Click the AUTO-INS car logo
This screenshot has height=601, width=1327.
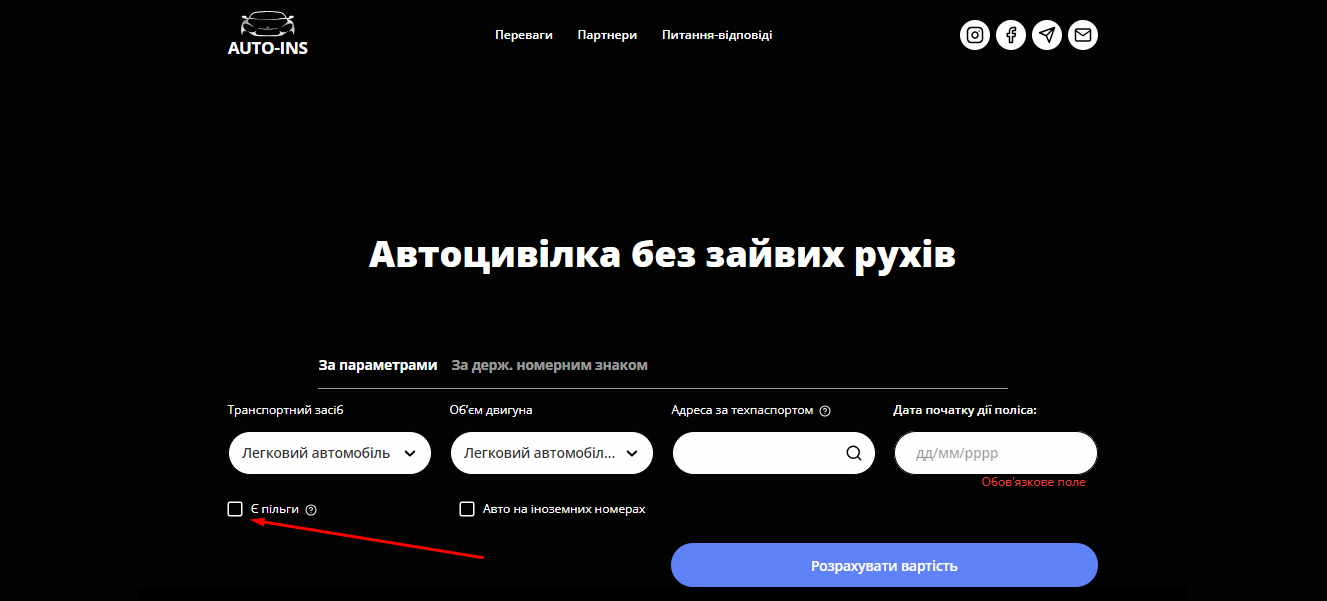(x=268, y=33)
